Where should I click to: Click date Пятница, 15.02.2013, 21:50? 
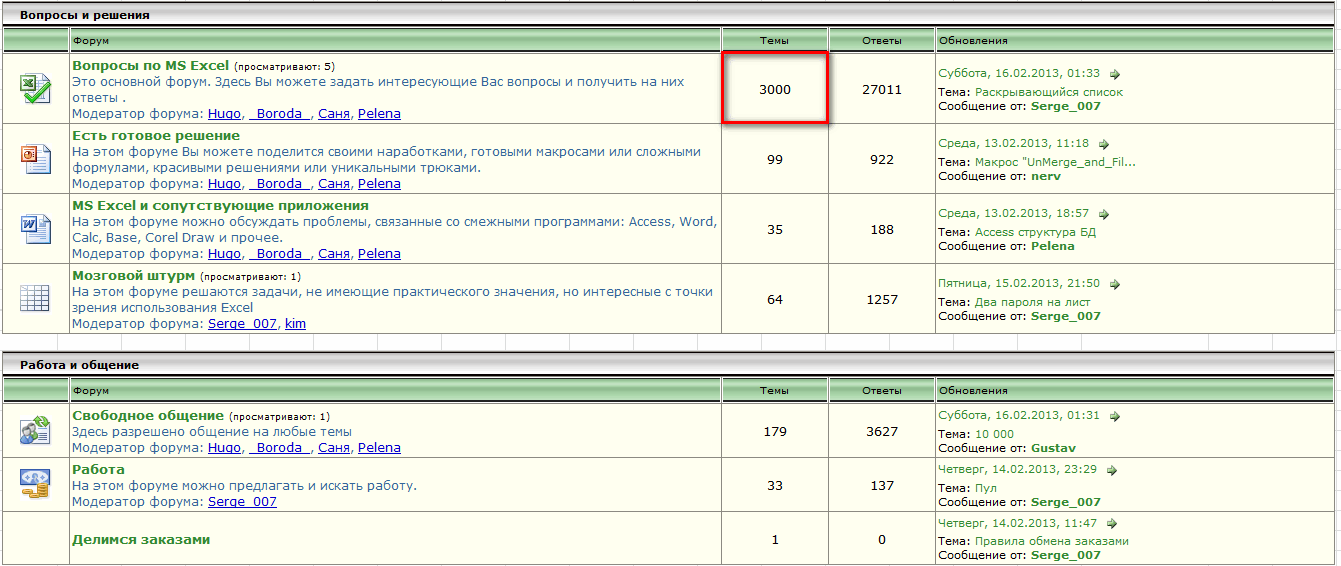click(1019, 284)
